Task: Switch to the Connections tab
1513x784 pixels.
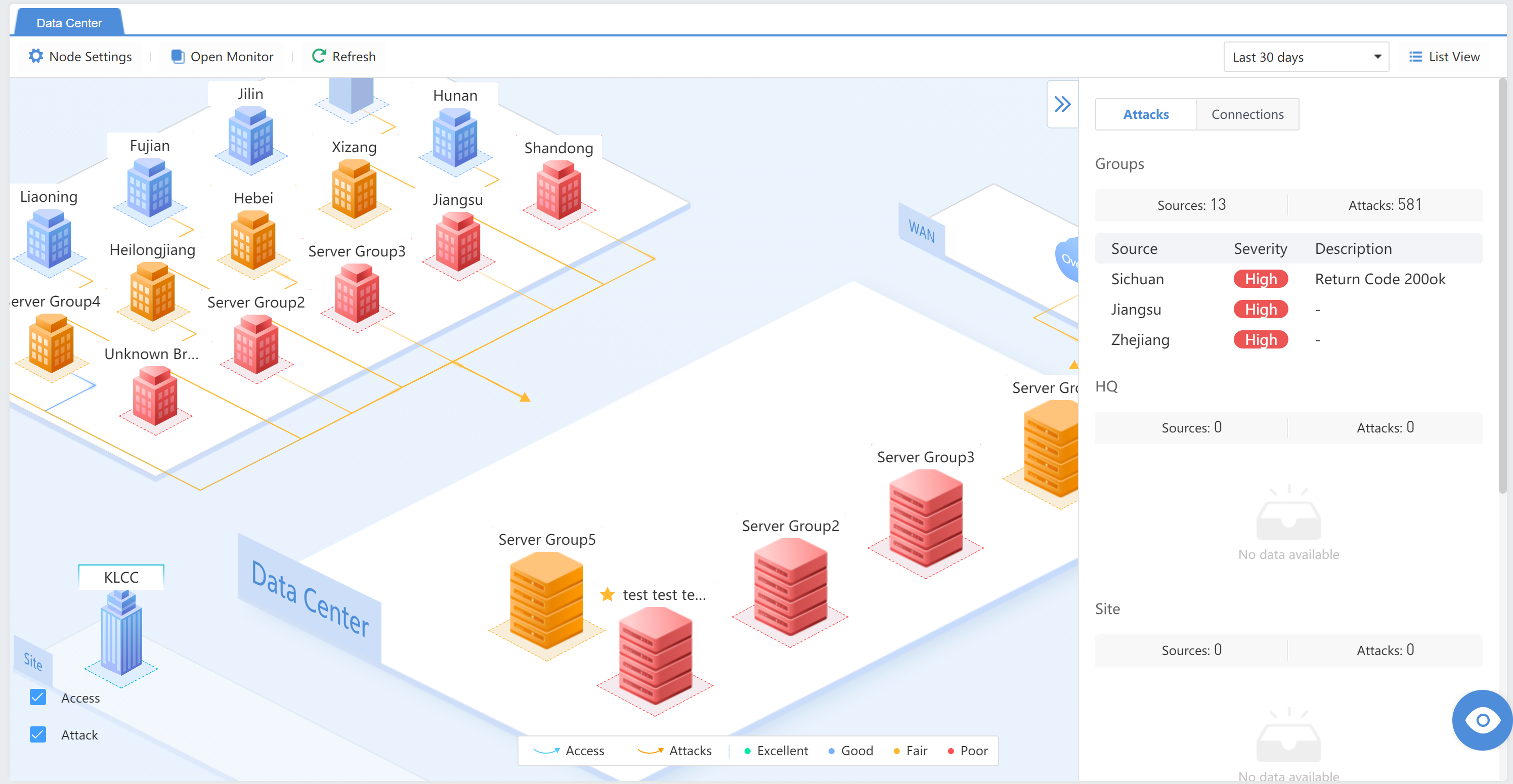Action: point(1247,114)
